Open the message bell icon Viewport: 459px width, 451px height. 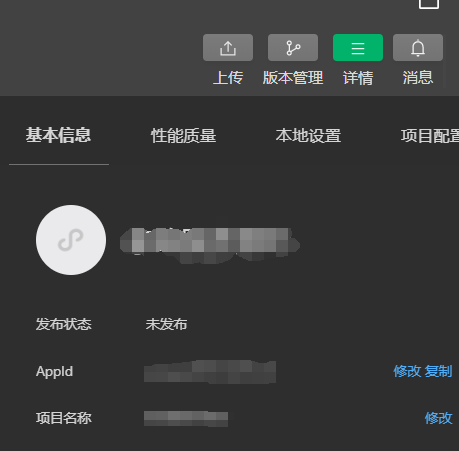click(418, 47)
